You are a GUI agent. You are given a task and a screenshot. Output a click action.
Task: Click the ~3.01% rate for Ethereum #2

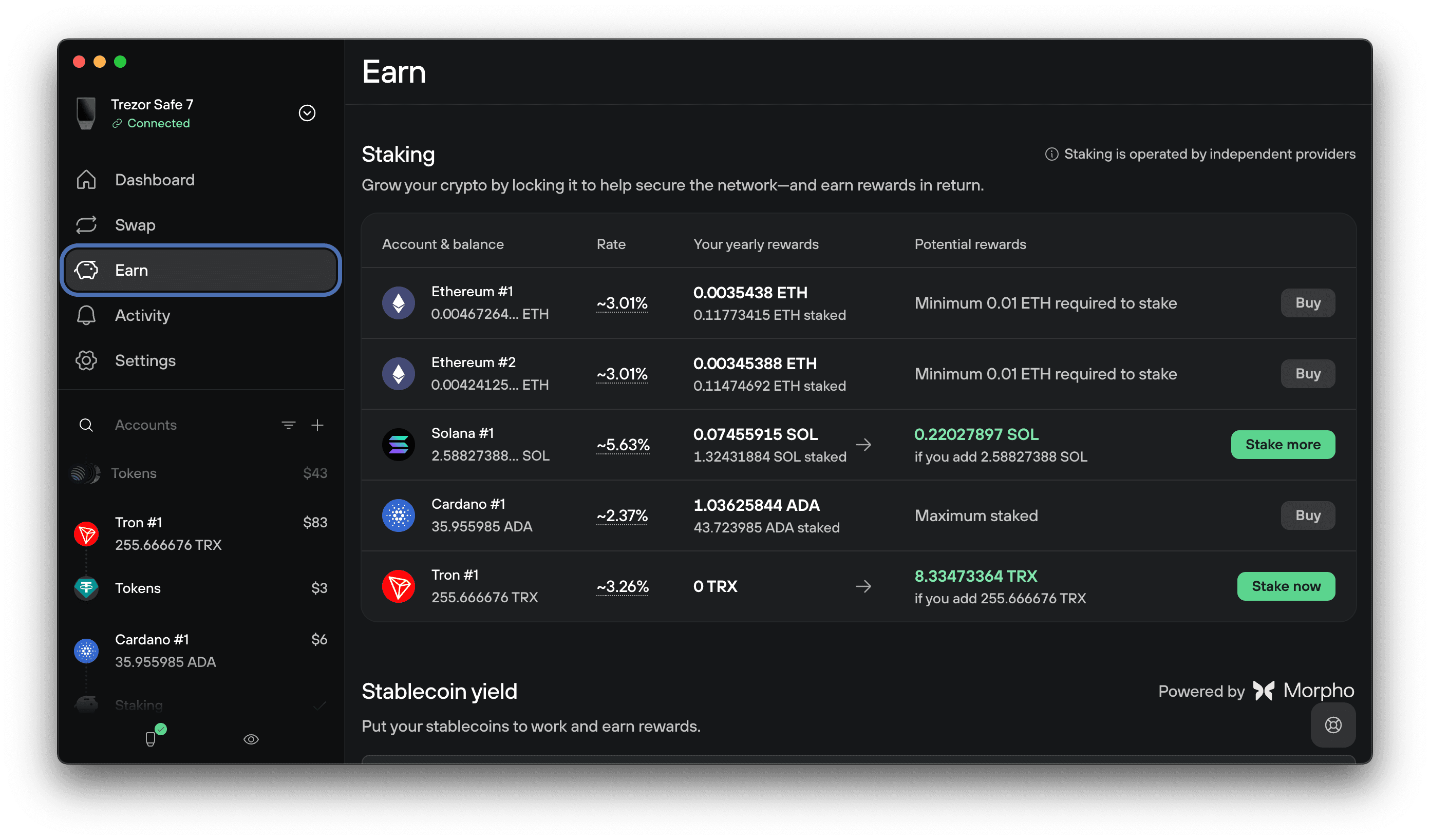(x=622, y=374)
